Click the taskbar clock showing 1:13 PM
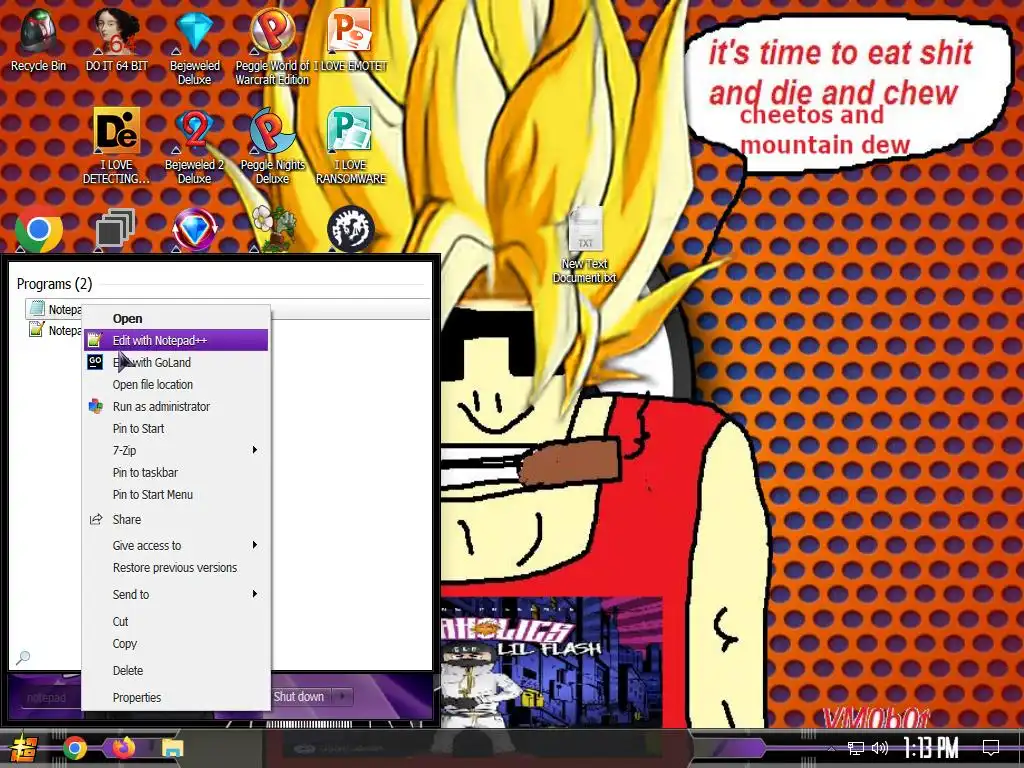The width and height of the screenshot is (1024, 768). (931, 748)
